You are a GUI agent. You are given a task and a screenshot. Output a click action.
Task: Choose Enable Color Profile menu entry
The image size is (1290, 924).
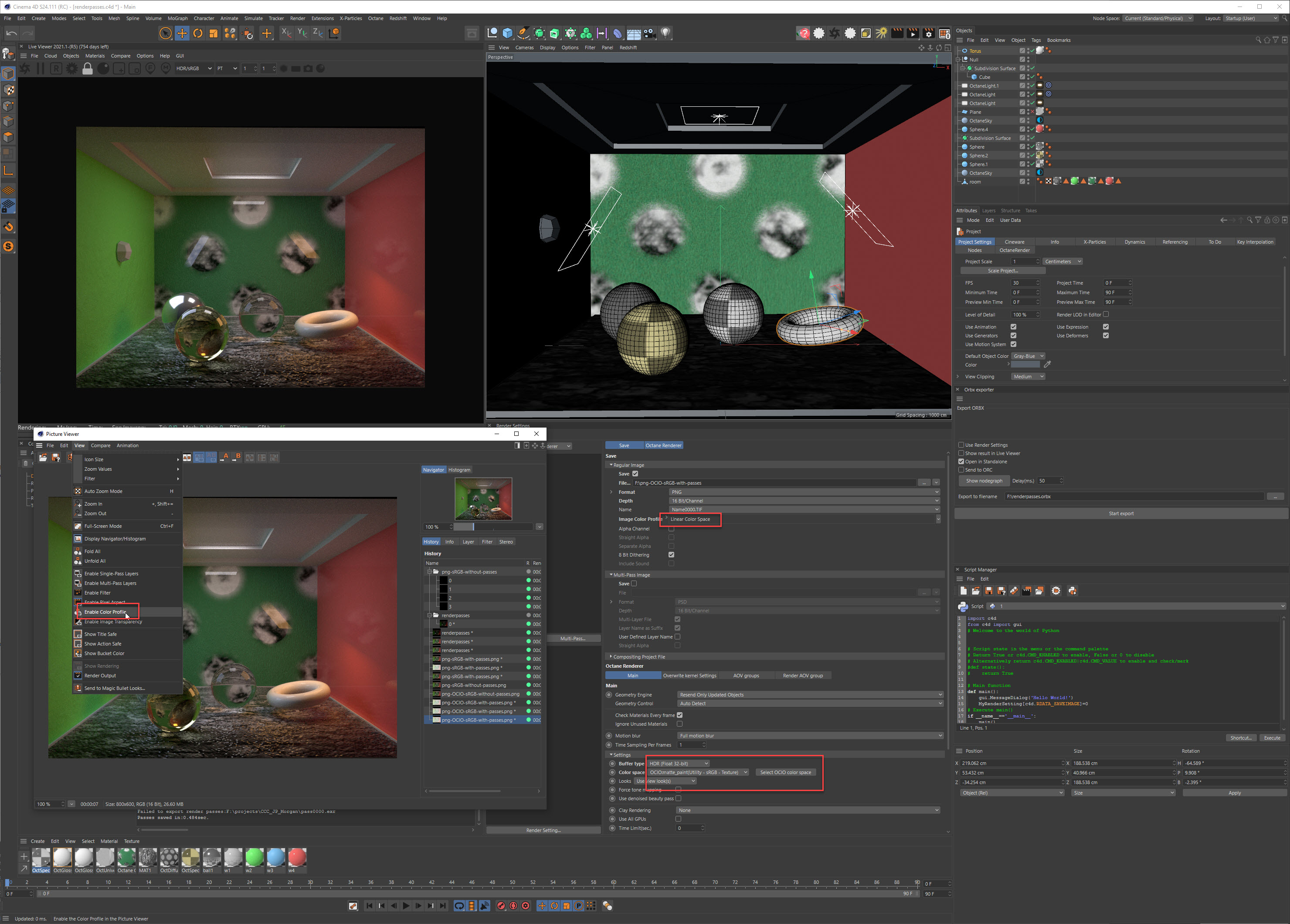(105, 611)
